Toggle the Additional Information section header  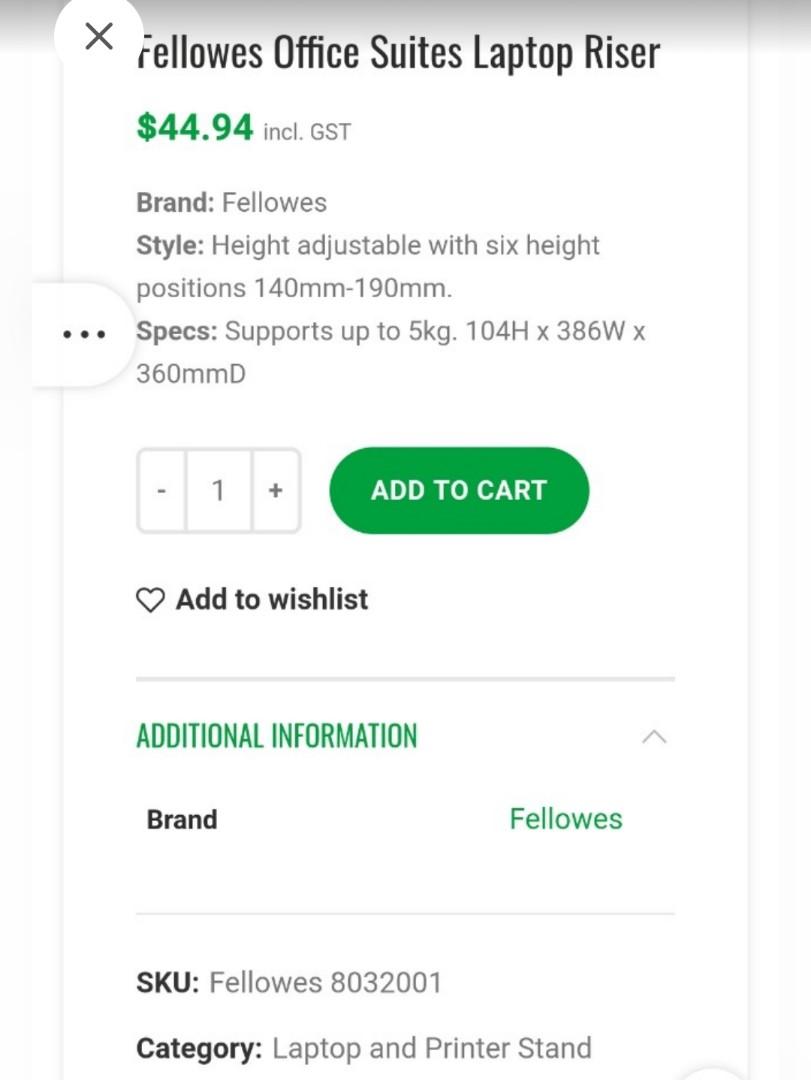pos(277,737)
